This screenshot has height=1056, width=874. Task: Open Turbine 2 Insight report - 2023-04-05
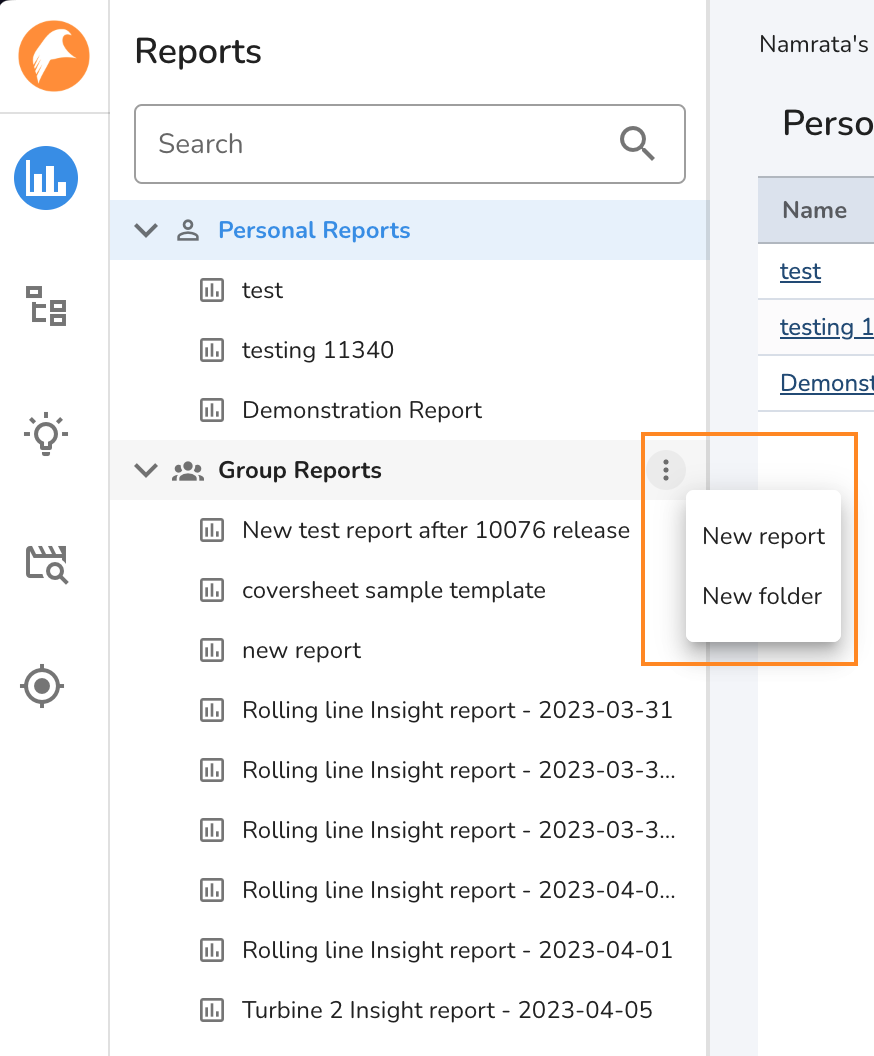447,1010
